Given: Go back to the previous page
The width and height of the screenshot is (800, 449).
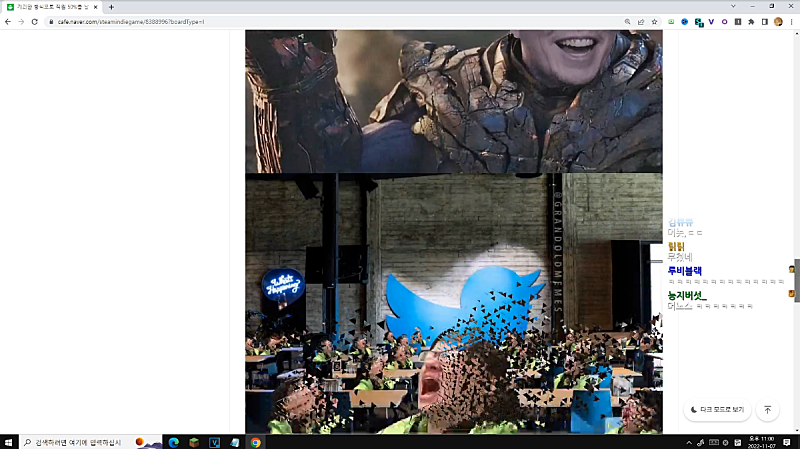Looking at the screenshot, I should tap(8, 22).
